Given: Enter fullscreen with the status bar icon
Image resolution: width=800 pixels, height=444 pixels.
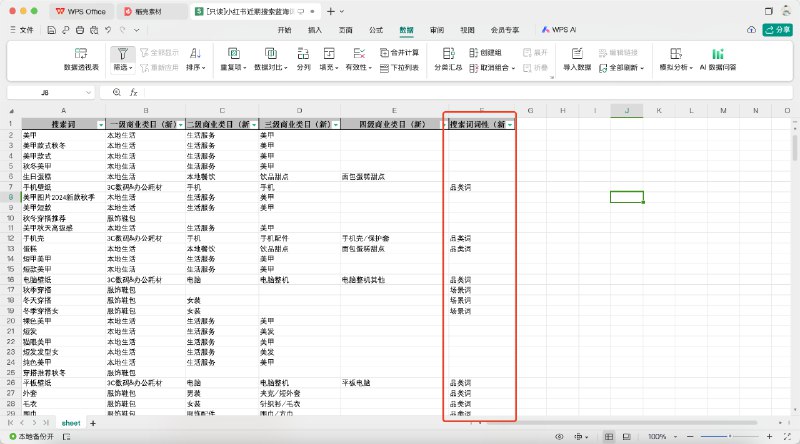Looking at the screenshot, I should [787, 436].
